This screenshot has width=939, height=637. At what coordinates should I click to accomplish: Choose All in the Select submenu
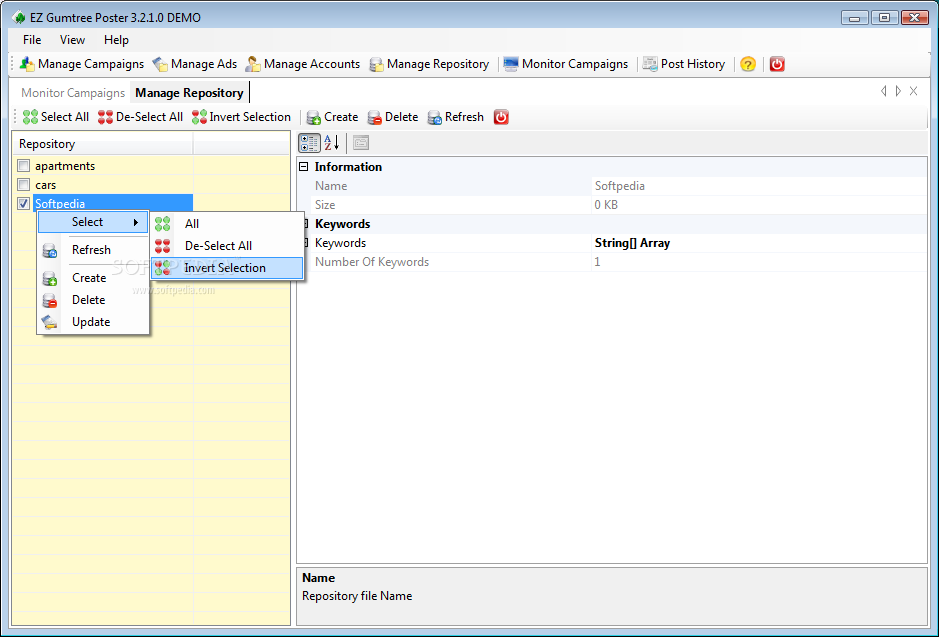[x=227, y=224]
